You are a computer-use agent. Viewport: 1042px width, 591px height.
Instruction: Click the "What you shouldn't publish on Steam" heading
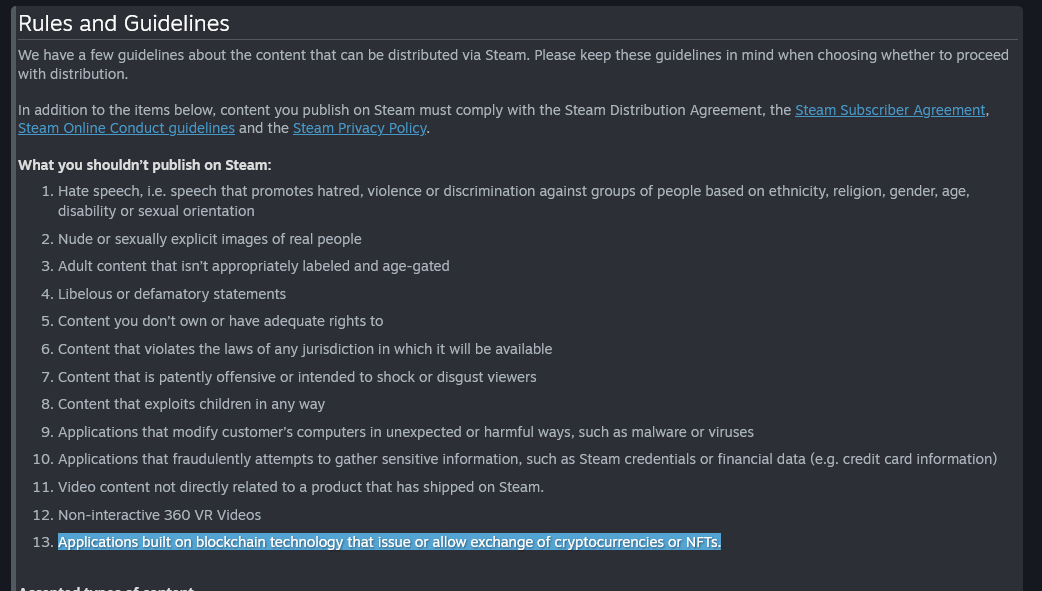pyautogui.click(x=145, y=165)
